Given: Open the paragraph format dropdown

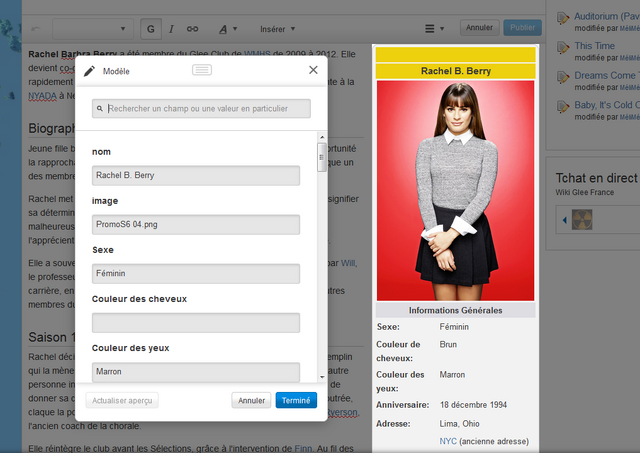Looking at the screenshot, I should tap(93, 29).
